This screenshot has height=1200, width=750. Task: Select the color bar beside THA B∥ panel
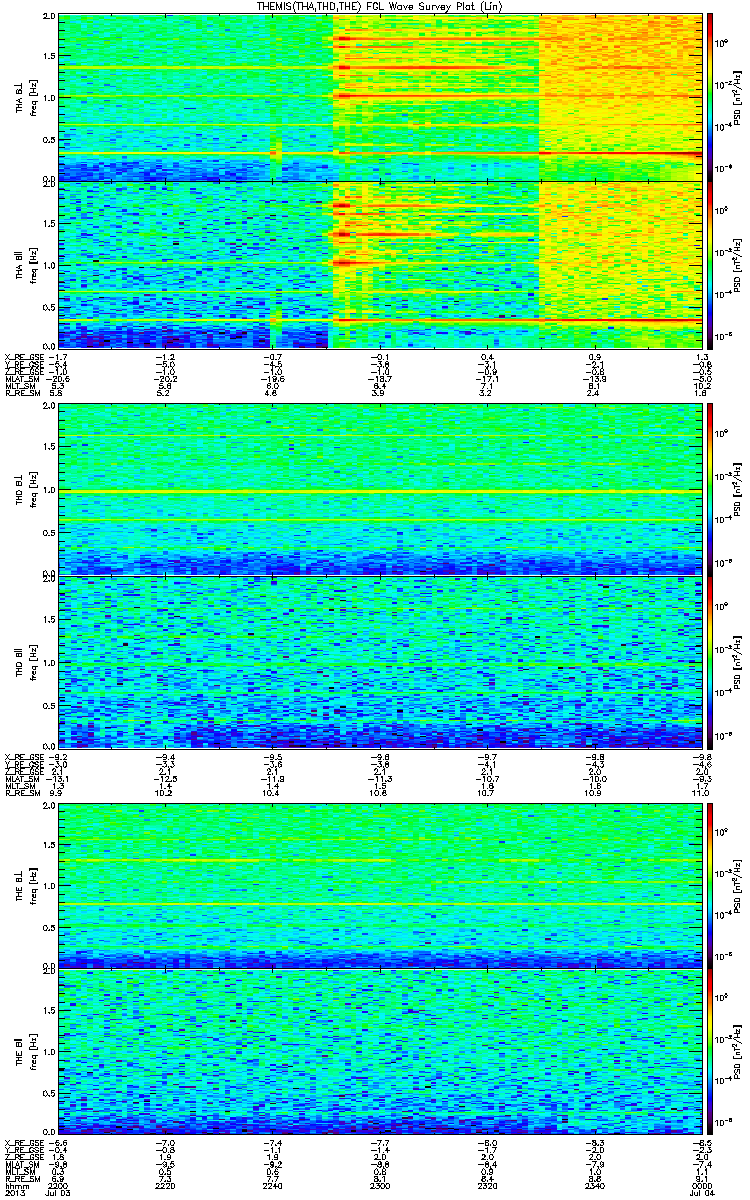point(710,264)
